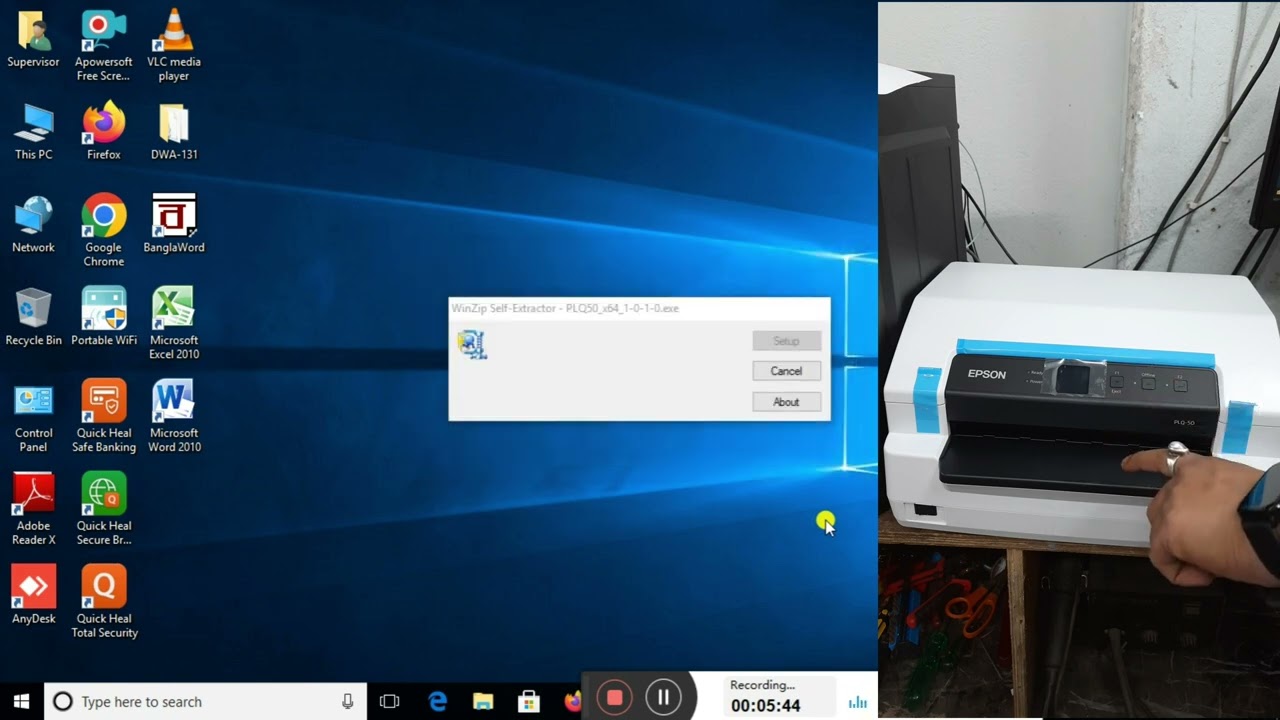This screenshot has width=1280, height=720.
Task: Open the DWA-131 folder
Action: click(174, 131)
